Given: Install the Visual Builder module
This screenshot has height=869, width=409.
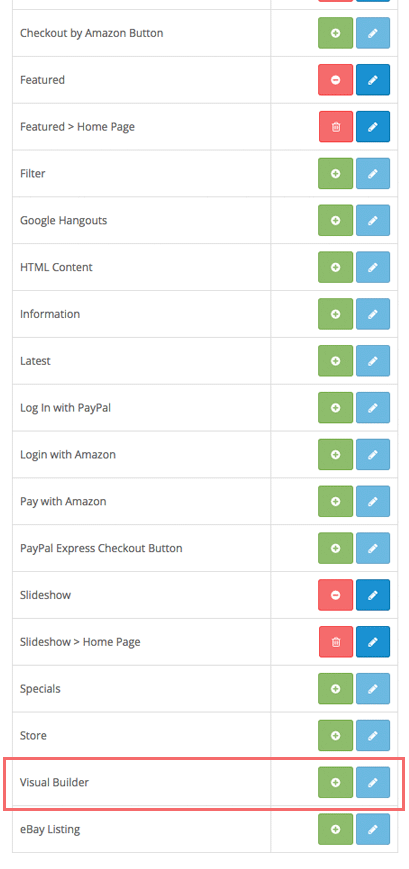Looking at the screenshot, I should click(x=335, y=783).
